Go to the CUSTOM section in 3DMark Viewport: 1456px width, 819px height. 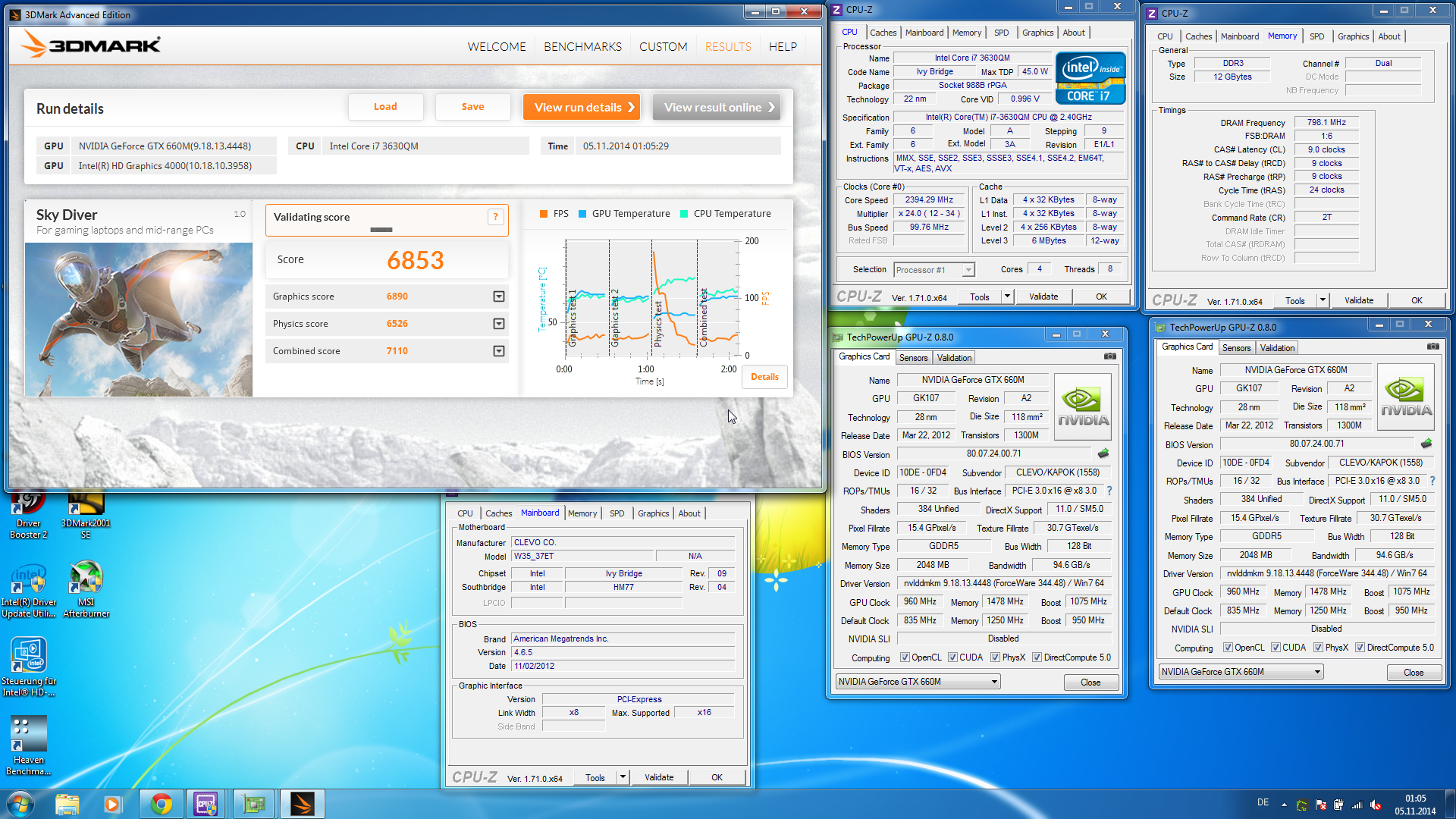[663, 46]
